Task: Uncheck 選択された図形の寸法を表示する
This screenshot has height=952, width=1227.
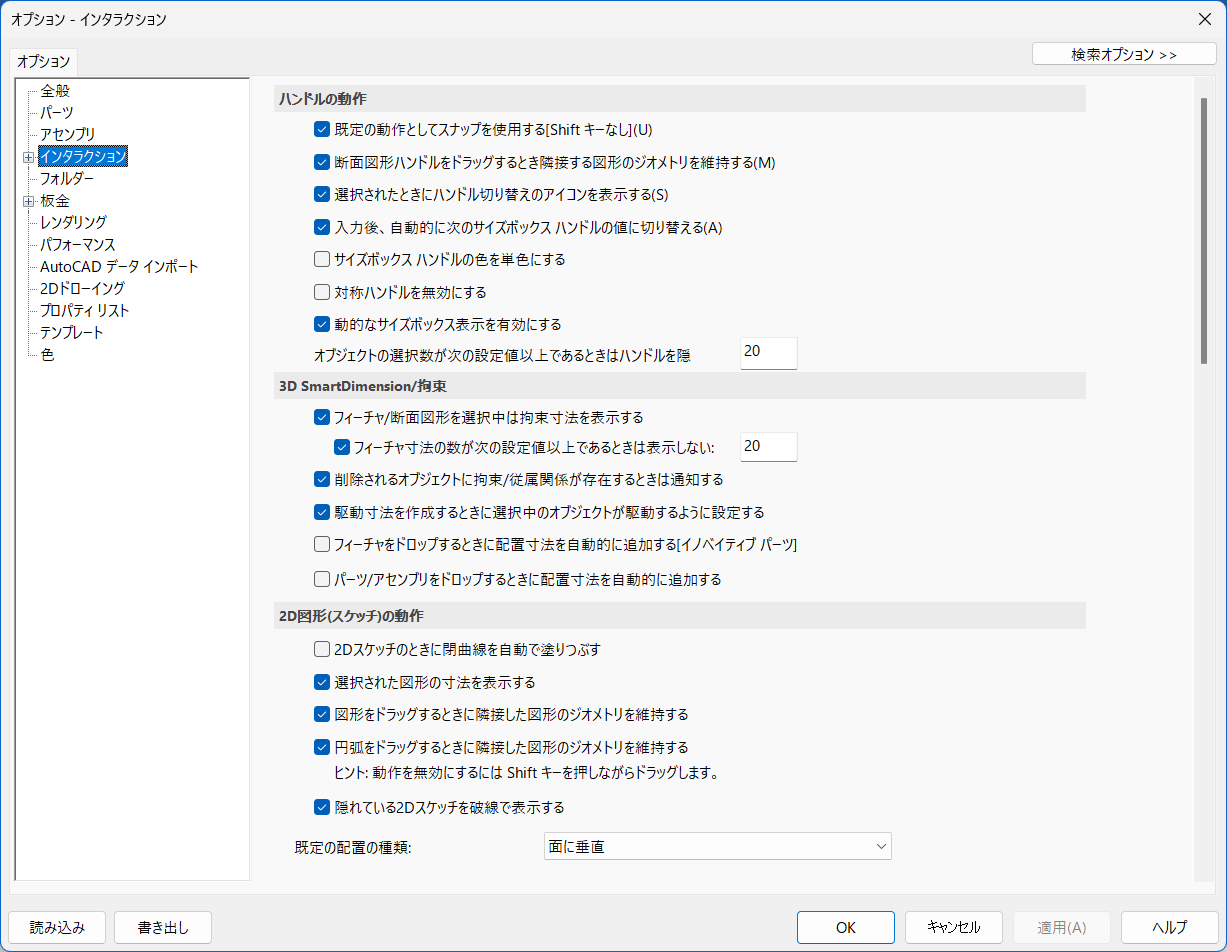Action: (322, 682)
